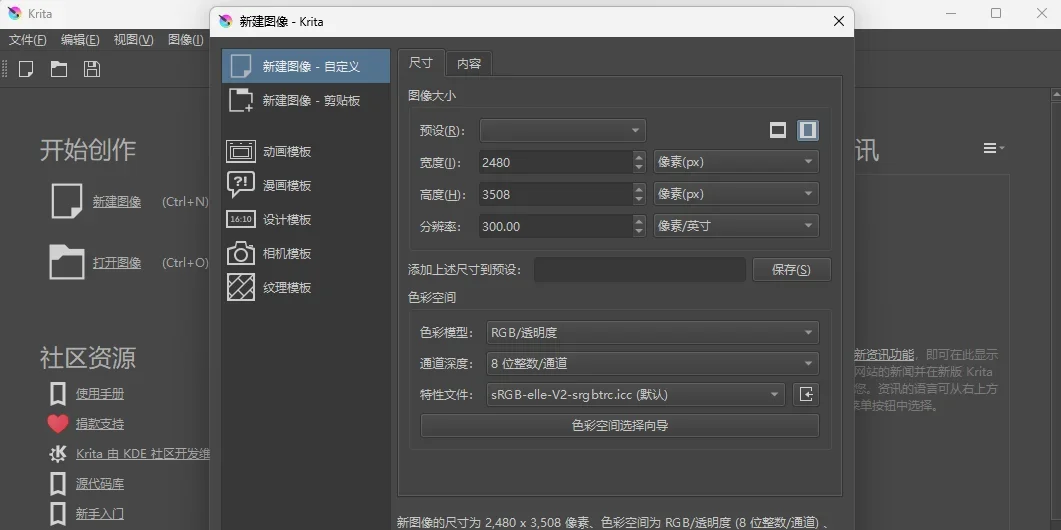The height and width of the screenshot is (530, 1061).
Task: Open the 编辑(E) menu
Action: click(80, 40)
